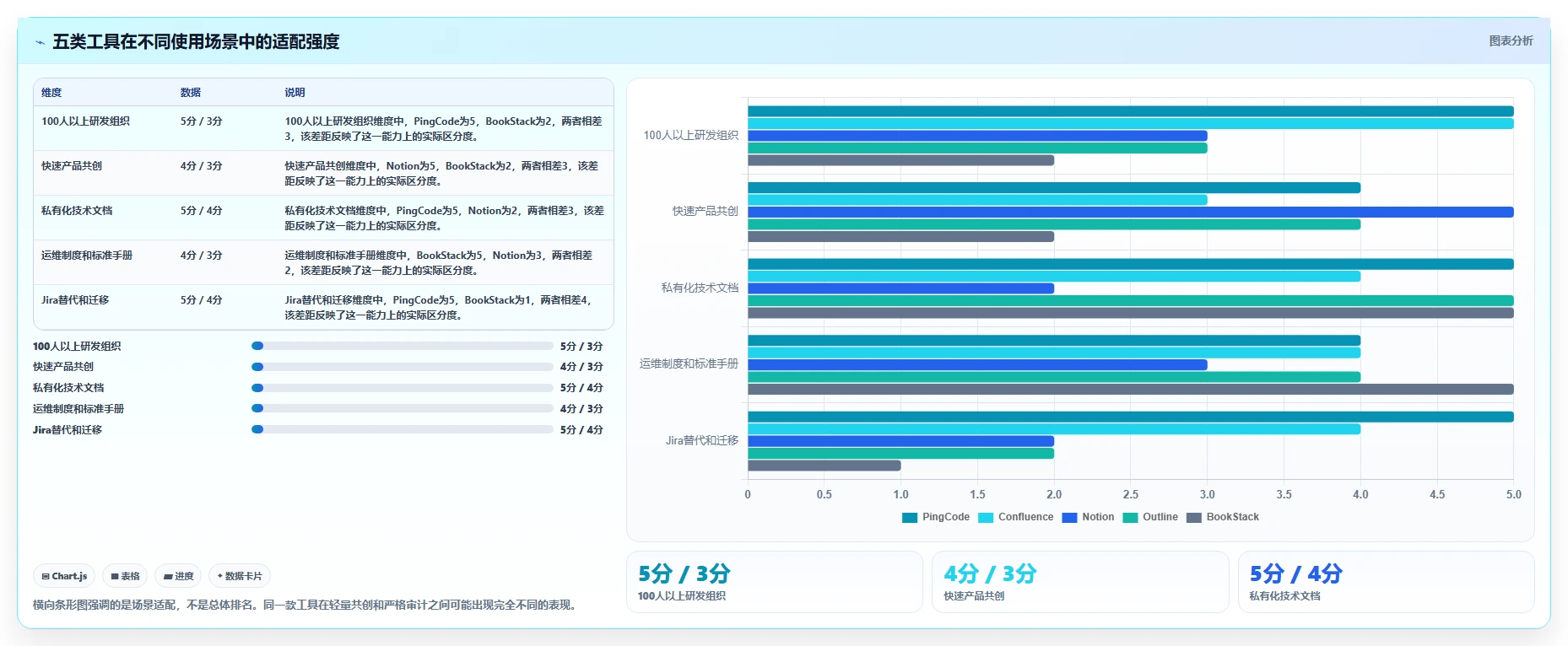Click the dark teal PingCode bar in Jira替代和迁移 group
Viewport: 1568px width, 646px height.
tap(1131, 417)
